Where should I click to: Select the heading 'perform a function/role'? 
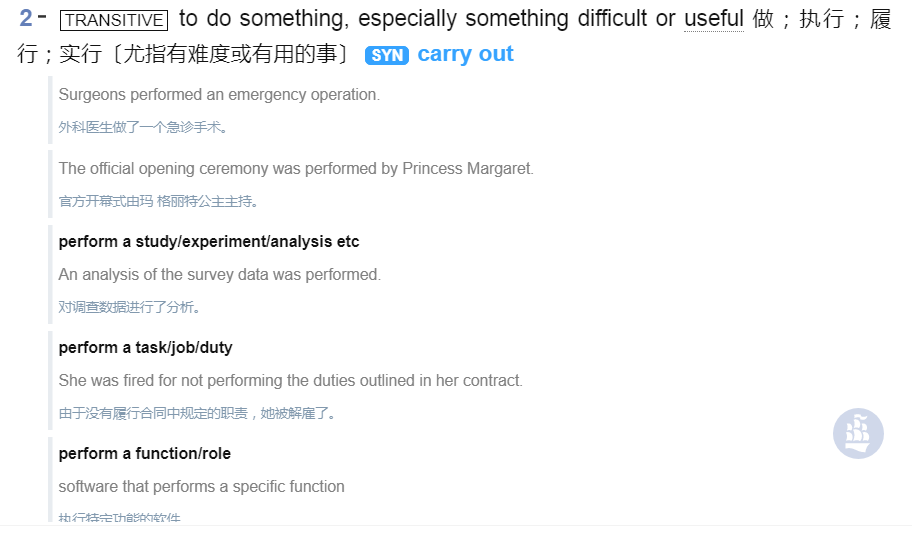(145, 453)
